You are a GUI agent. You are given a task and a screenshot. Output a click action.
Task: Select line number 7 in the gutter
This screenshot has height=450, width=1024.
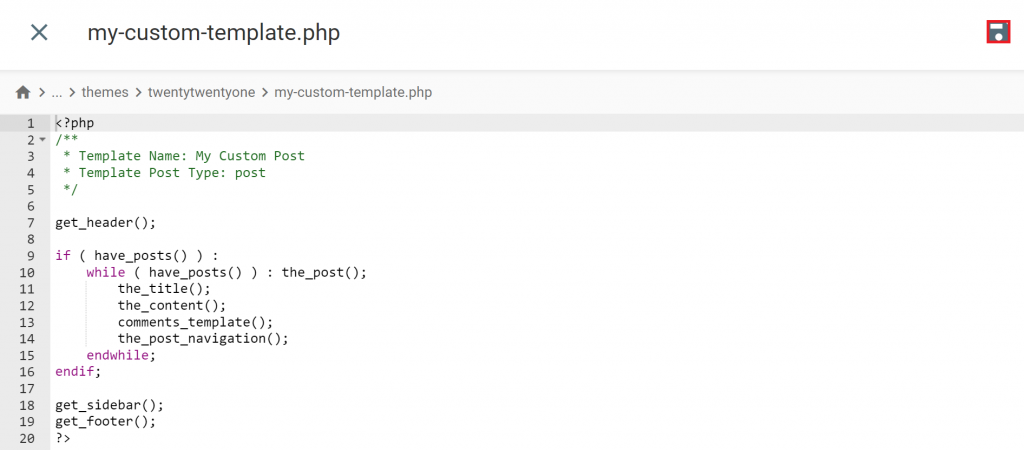[30, 222]
